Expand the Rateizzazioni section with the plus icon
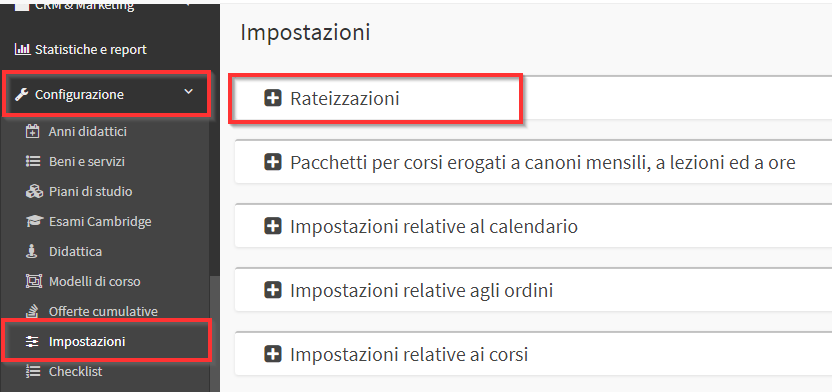The image size is (832, 392). pos(273,99)
